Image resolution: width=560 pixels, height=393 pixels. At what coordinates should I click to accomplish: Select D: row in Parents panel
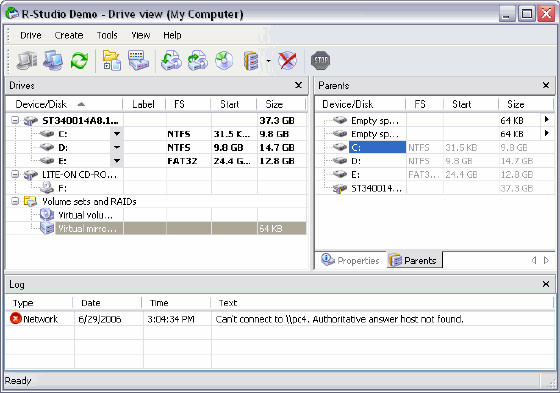click(x=356, y=161)
